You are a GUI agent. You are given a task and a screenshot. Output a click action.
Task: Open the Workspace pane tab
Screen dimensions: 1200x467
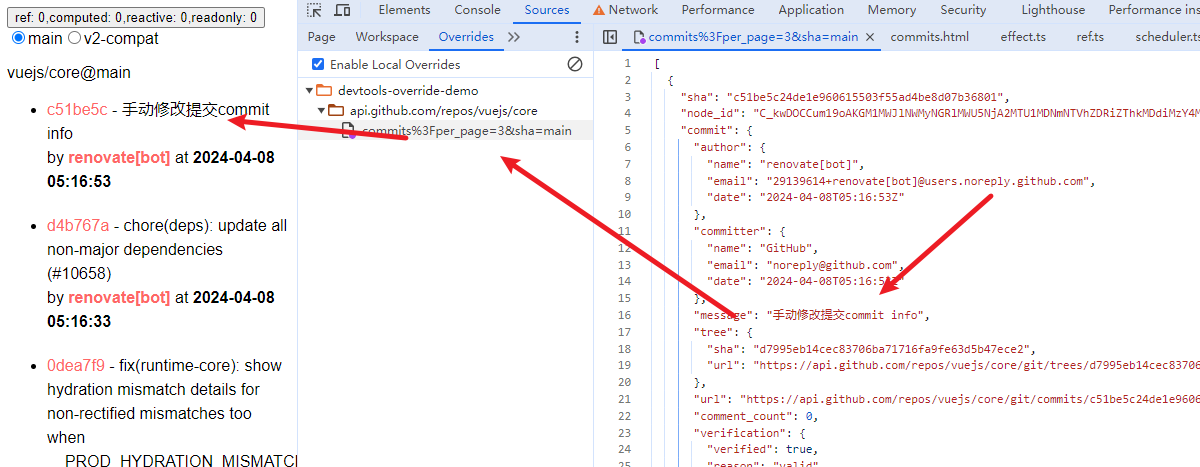tap(387, 37)
